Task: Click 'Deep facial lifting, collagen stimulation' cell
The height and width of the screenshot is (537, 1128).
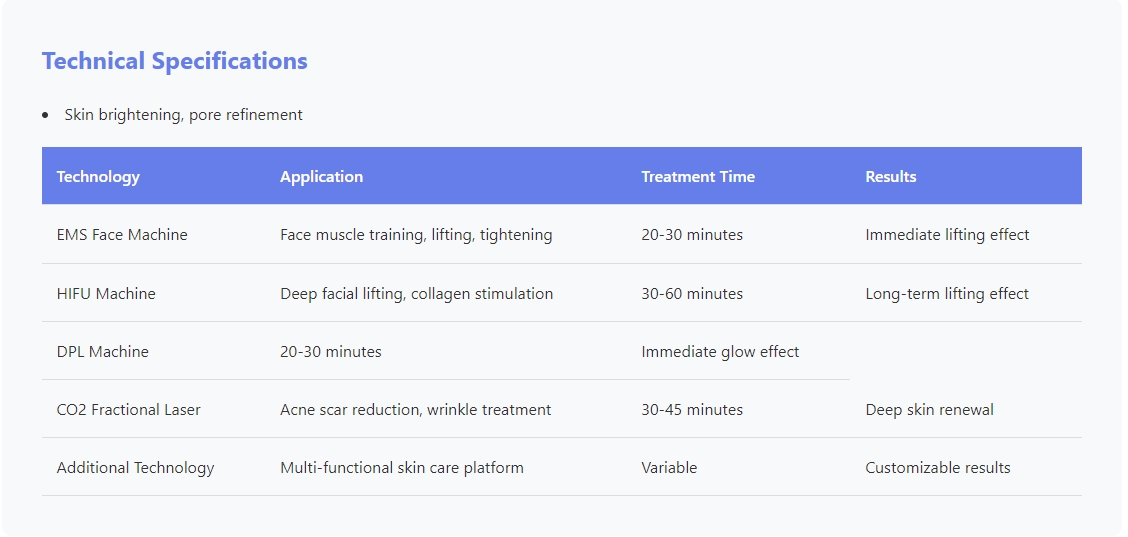Action: click(x=416, y=294)
